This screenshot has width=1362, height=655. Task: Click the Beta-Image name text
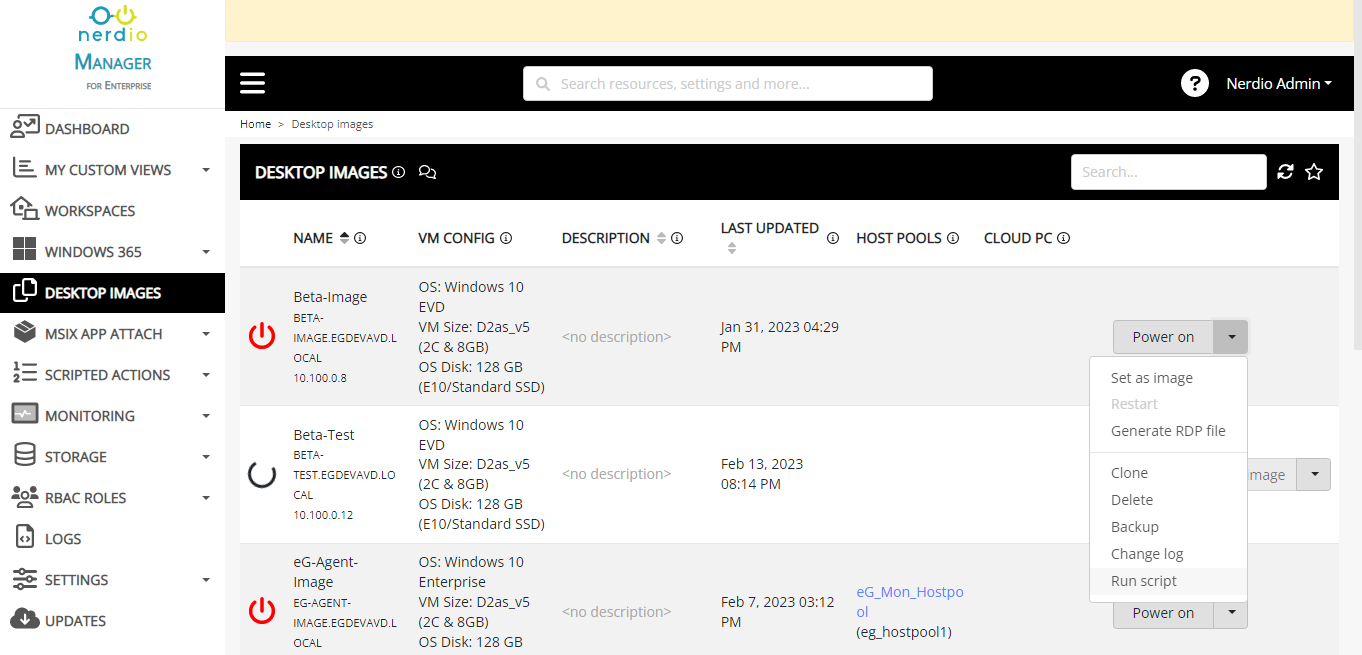point(330,297)
